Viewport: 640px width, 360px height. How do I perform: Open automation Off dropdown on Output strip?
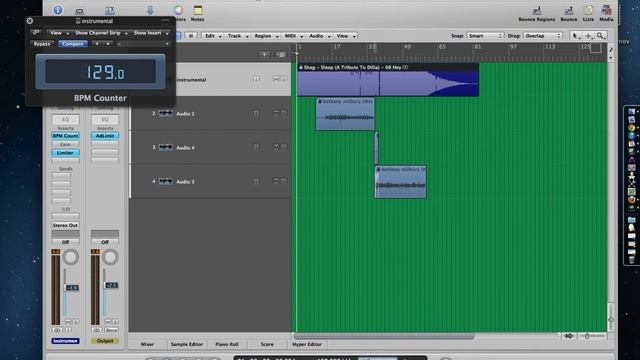coord(105,242)
